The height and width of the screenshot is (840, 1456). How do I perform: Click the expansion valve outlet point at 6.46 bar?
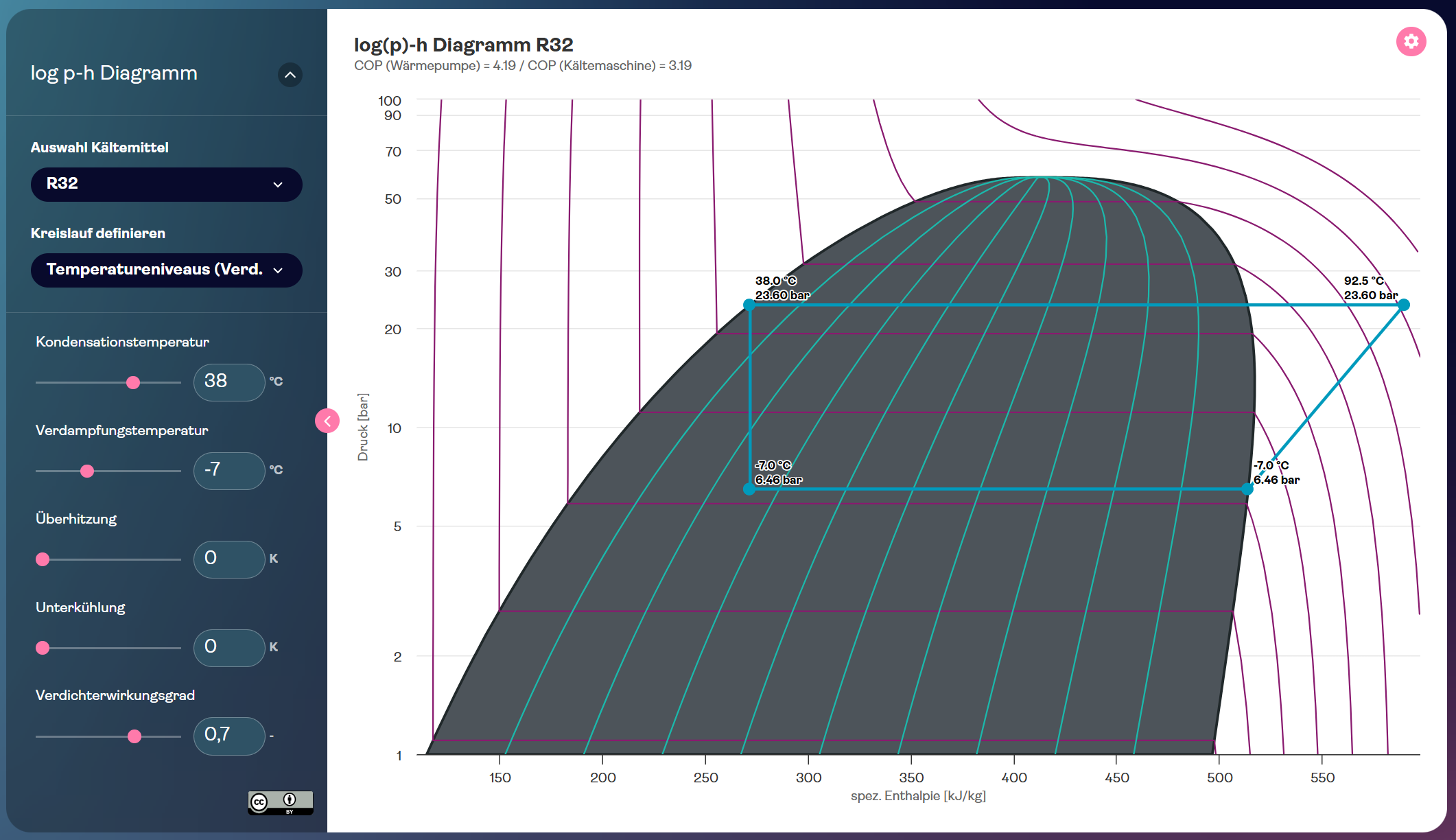(749, 489)
